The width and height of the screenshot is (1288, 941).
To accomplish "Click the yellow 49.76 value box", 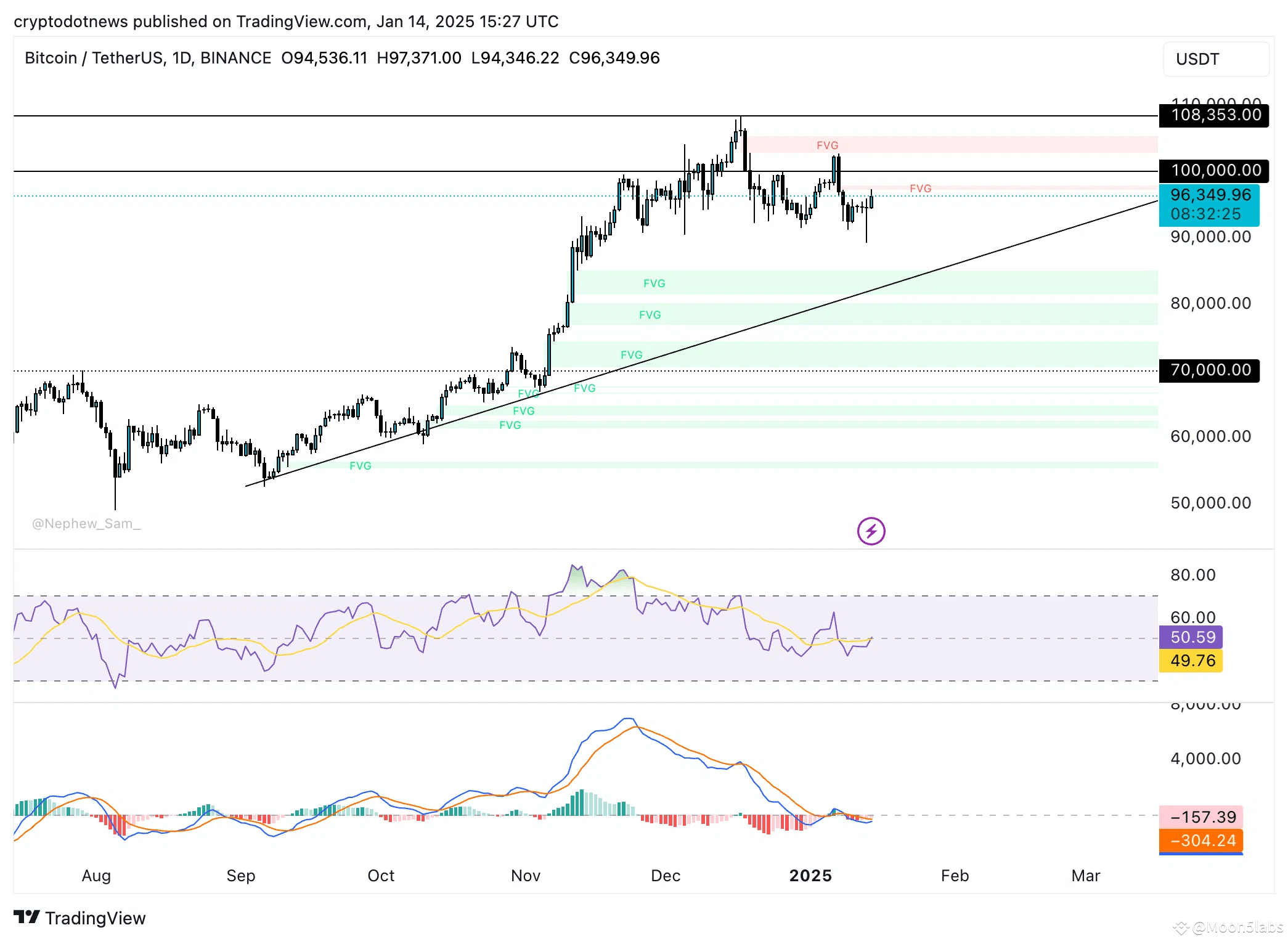I will (x=1190, y=660).
